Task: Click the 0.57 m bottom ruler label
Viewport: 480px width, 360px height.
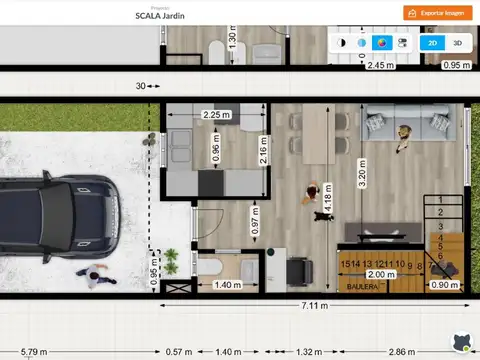Action: (179, 352)
